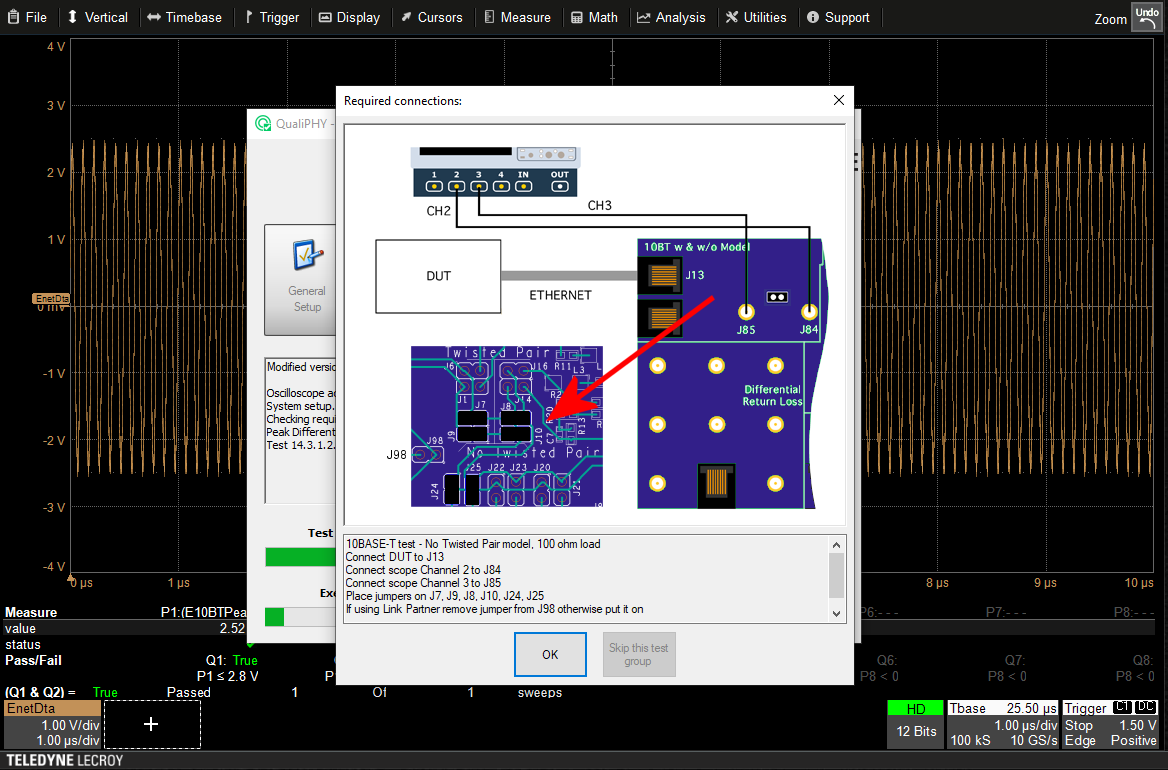Close the Required connections dialog
Viewport: 1168px width, 770px height.
point(839,100)
